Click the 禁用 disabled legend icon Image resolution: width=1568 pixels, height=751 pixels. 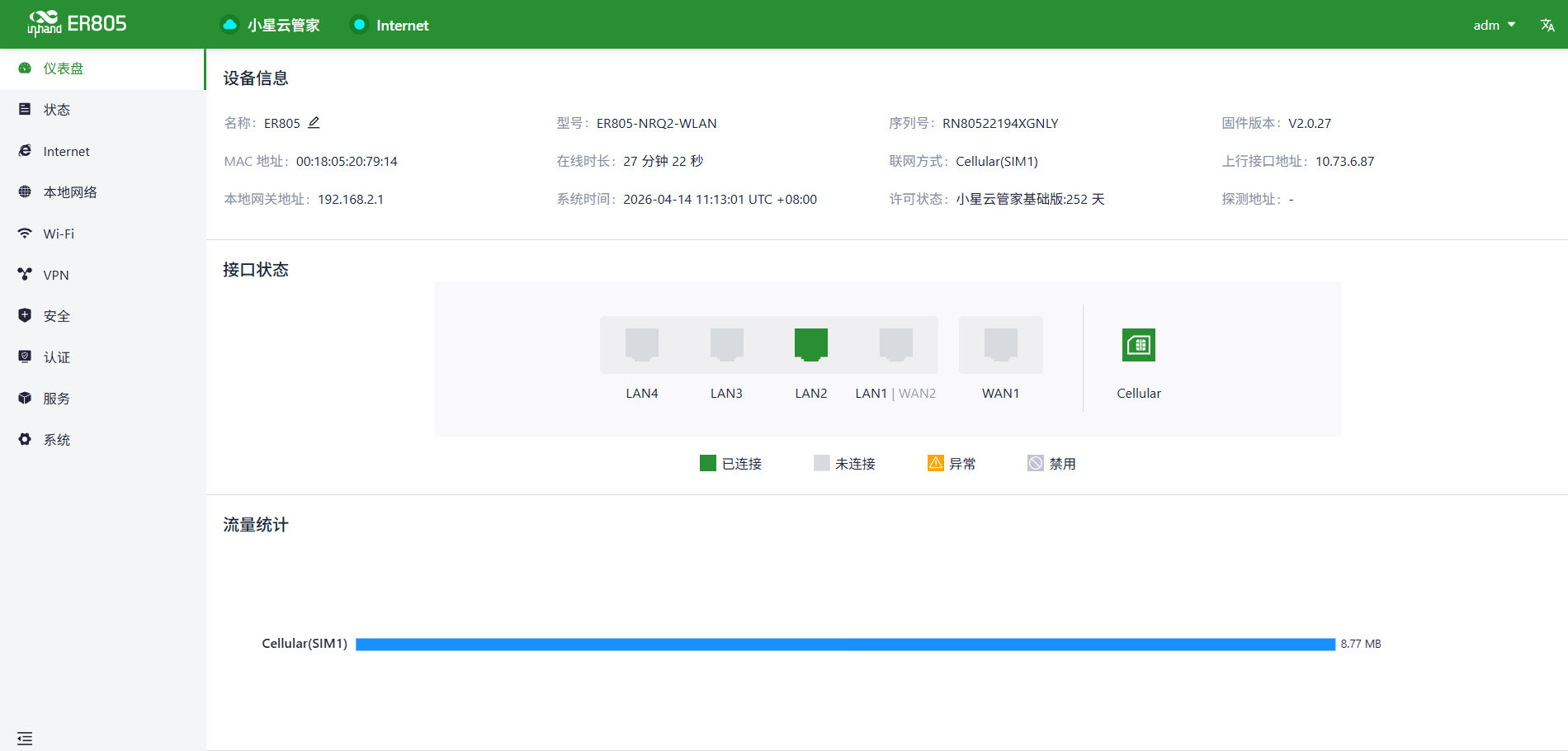point(1036,463)
